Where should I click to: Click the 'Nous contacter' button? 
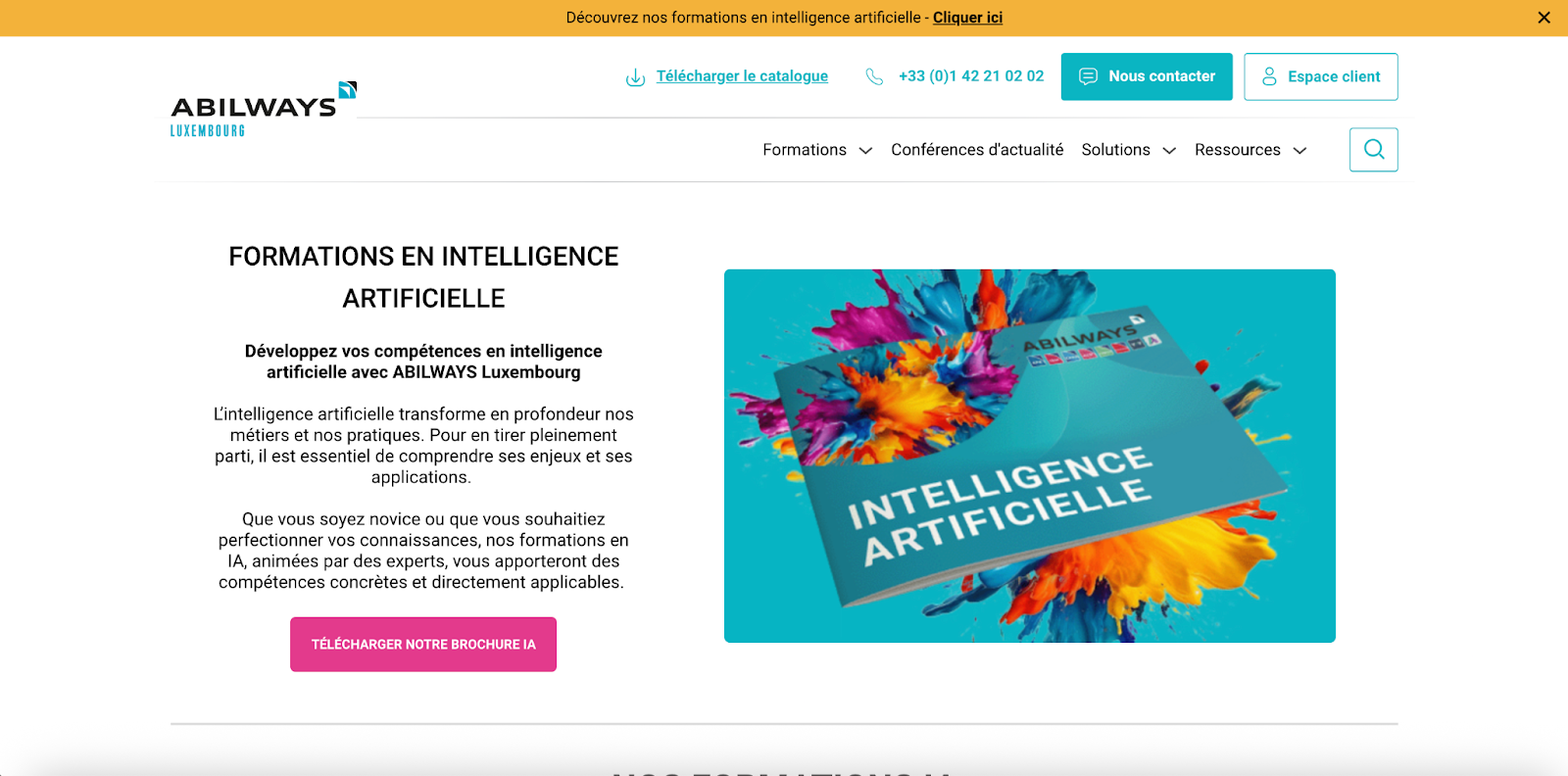[x=1147, y=76]
